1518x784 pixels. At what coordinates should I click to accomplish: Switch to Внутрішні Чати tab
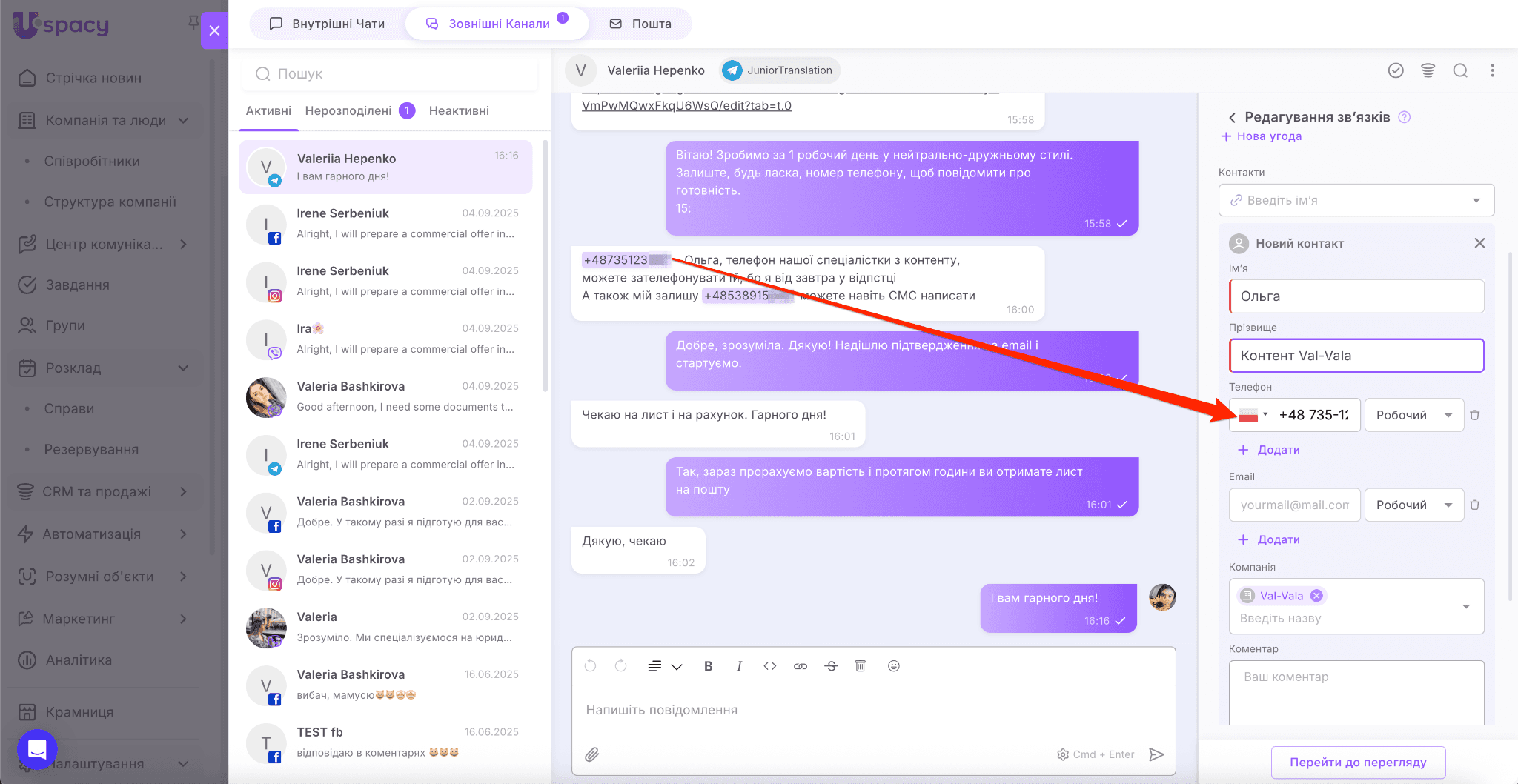coord(327,24)
